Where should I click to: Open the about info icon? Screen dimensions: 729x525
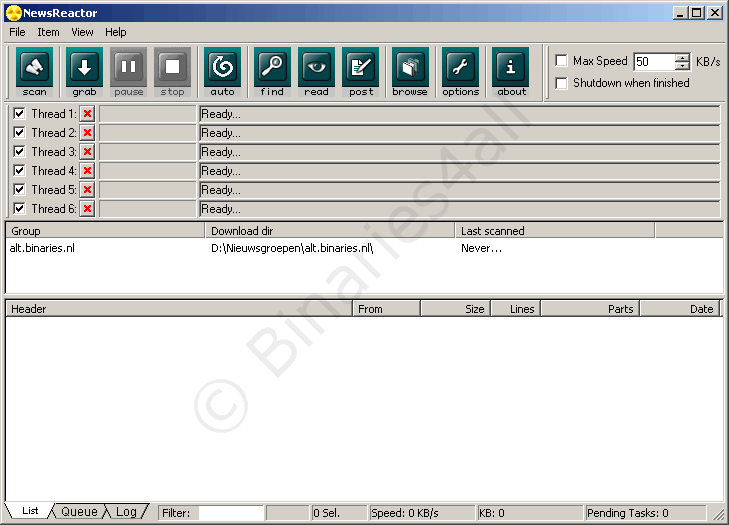pos(510,72)
